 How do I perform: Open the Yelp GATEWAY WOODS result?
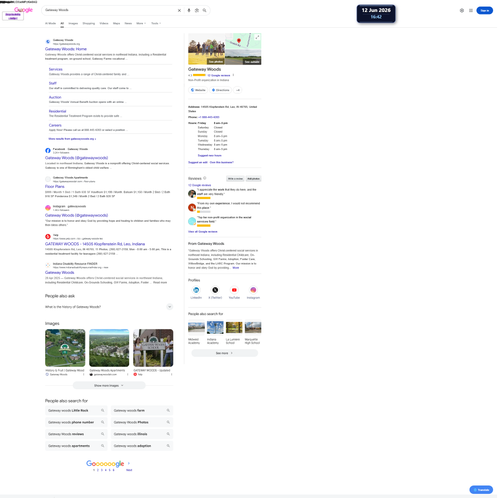(95, 244)
